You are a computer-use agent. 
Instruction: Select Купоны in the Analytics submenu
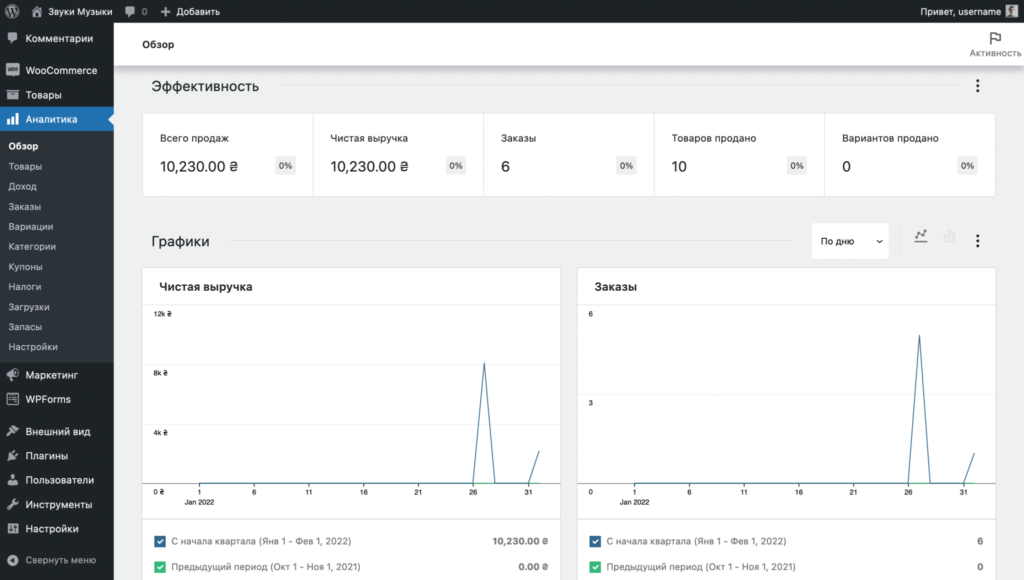[25, 266]
